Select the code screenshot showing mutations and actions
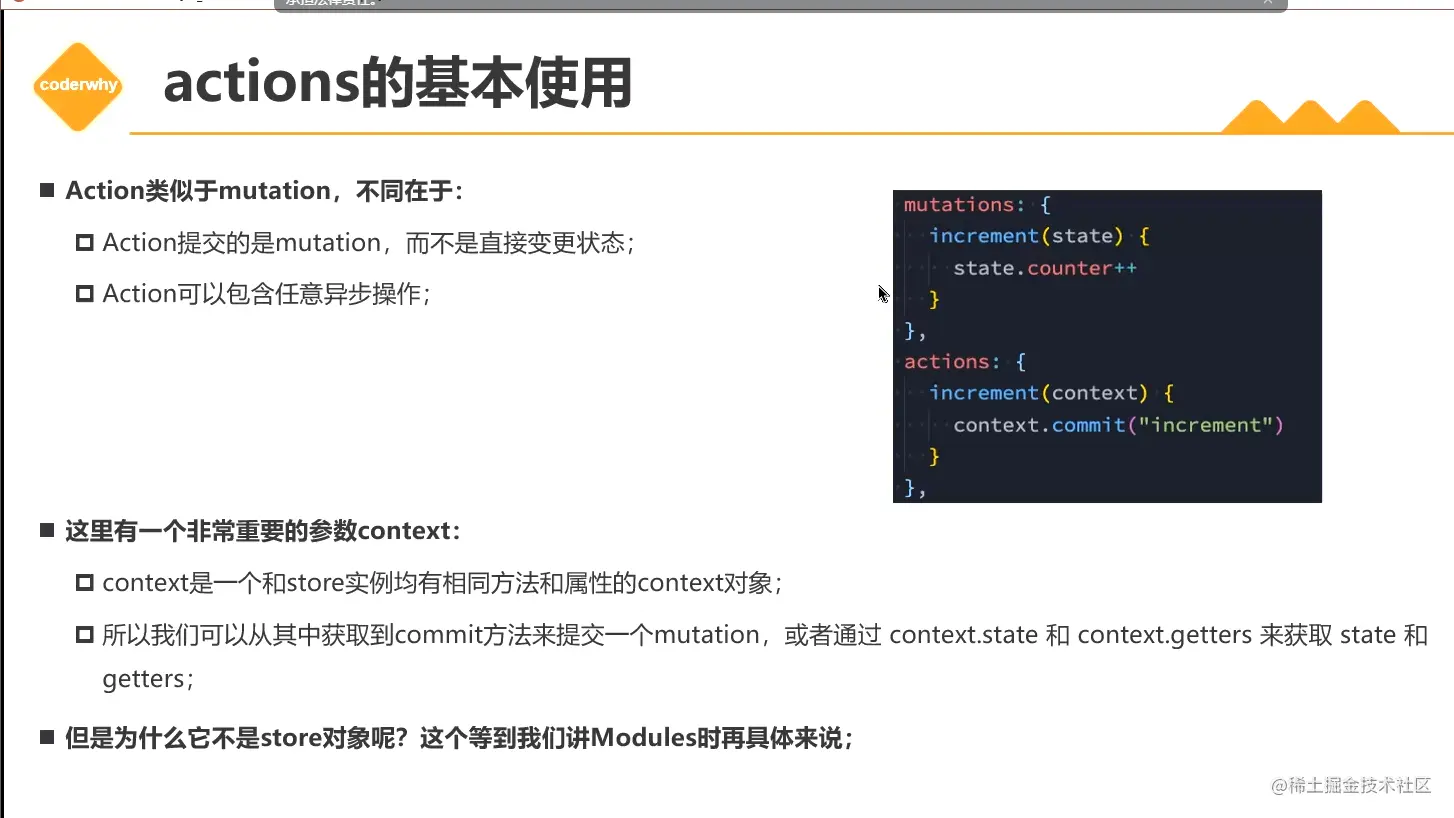Image resolution: width=1454 pixels, height=818 pixels. tap(1106, 345)
